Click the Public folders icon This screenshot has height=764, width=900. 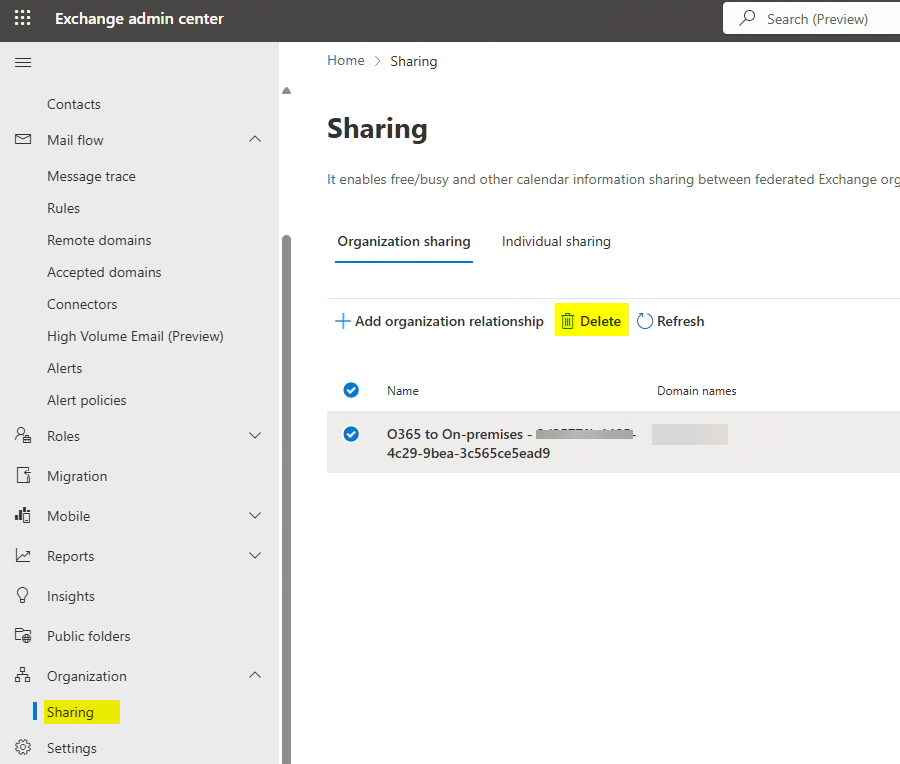coord(23,636)
